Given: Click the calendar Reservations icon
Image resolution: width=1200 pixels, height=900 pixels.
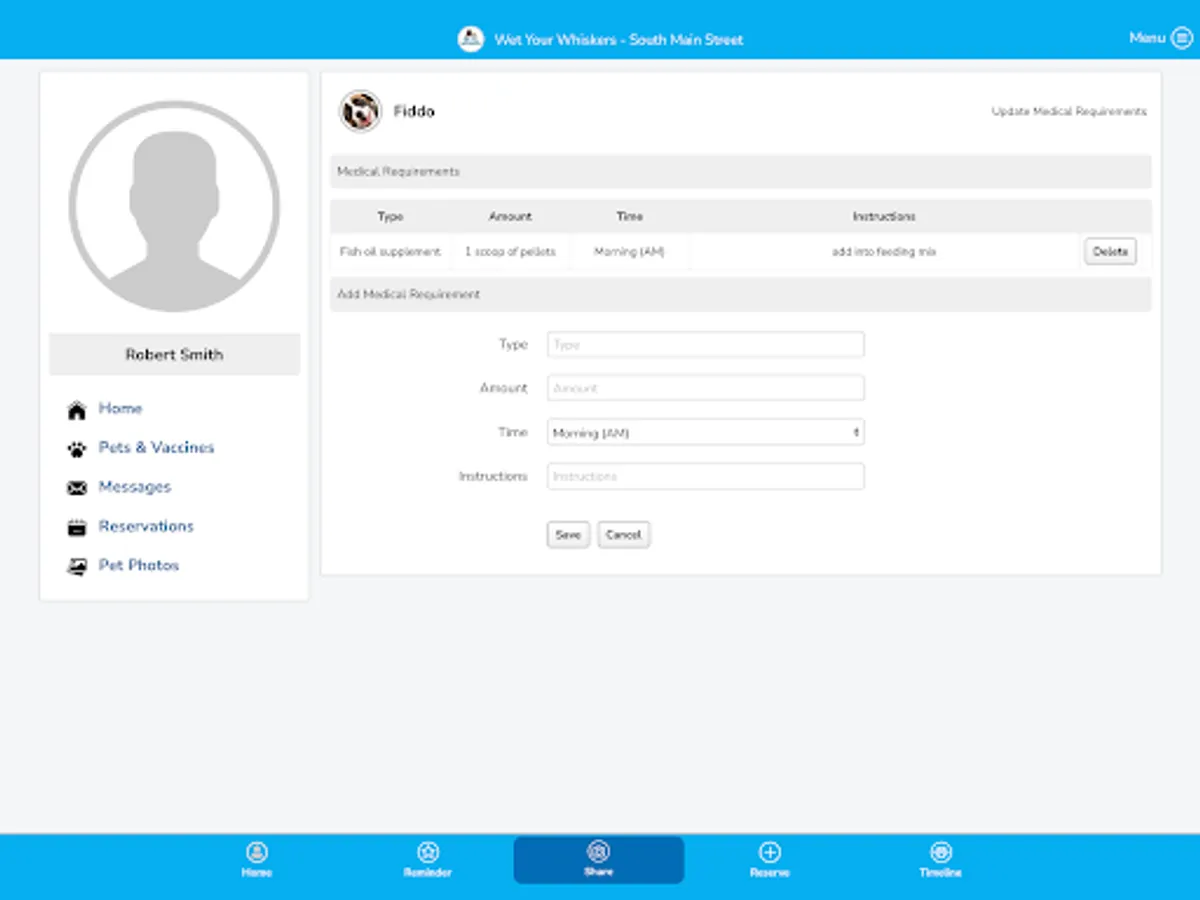Looking at the screenshot, I should pos(76,527).
